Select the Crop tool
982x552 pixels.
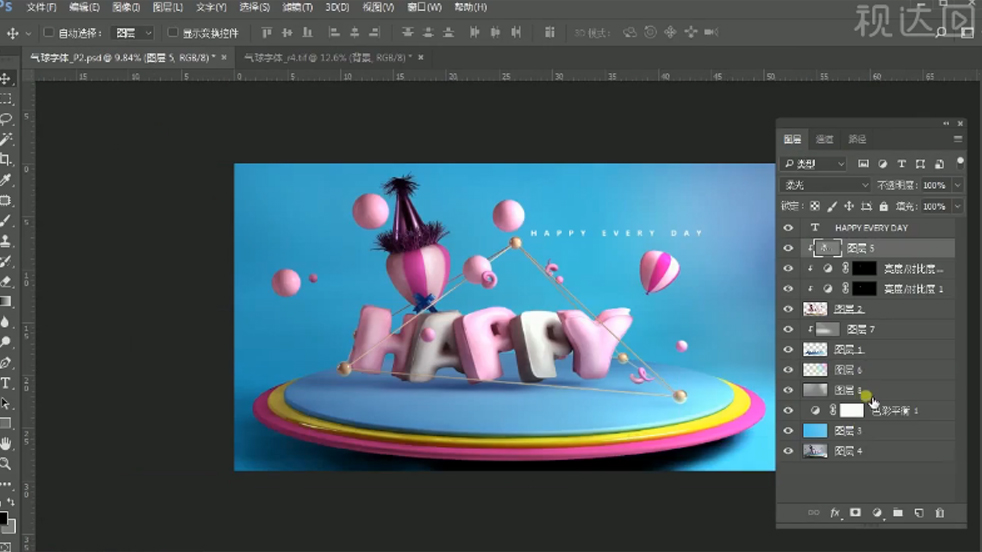(6, 159)
